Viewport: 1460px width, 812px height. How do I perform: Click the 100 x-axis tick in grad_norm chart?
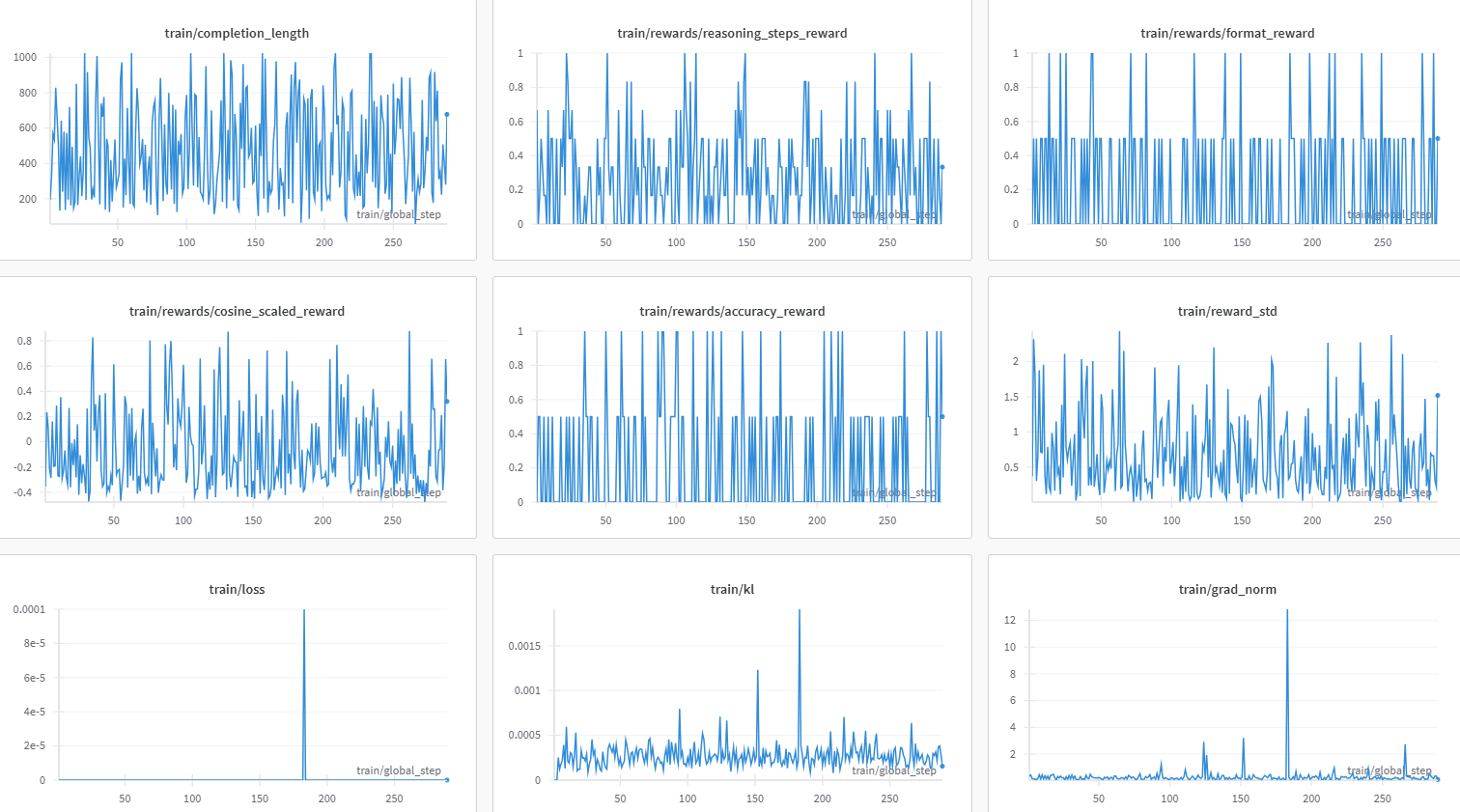[x=1169, y=798]
